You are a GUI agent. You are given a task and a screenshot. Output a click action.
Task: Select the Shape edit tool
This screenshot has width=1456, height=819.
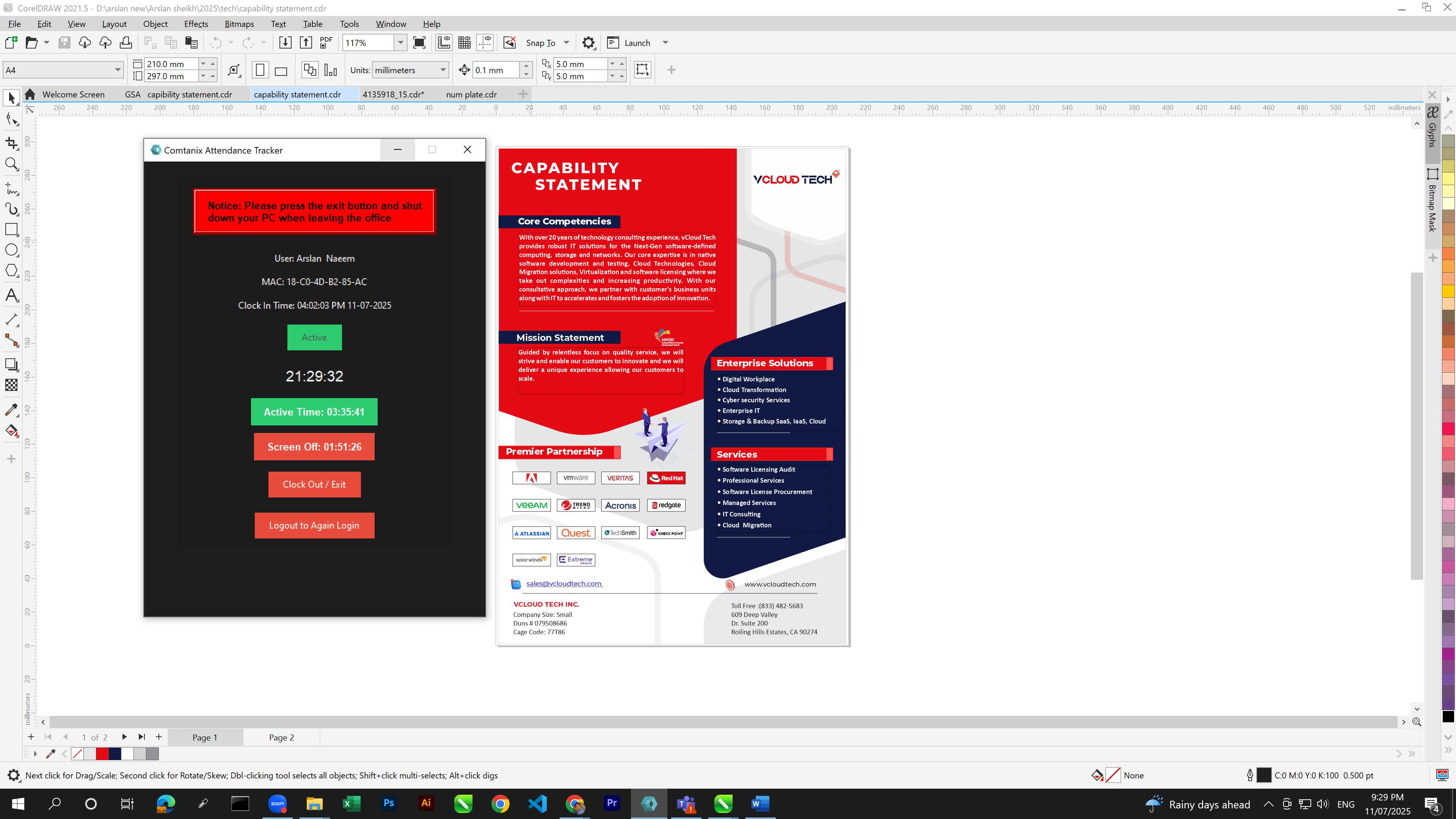point(11,119)
